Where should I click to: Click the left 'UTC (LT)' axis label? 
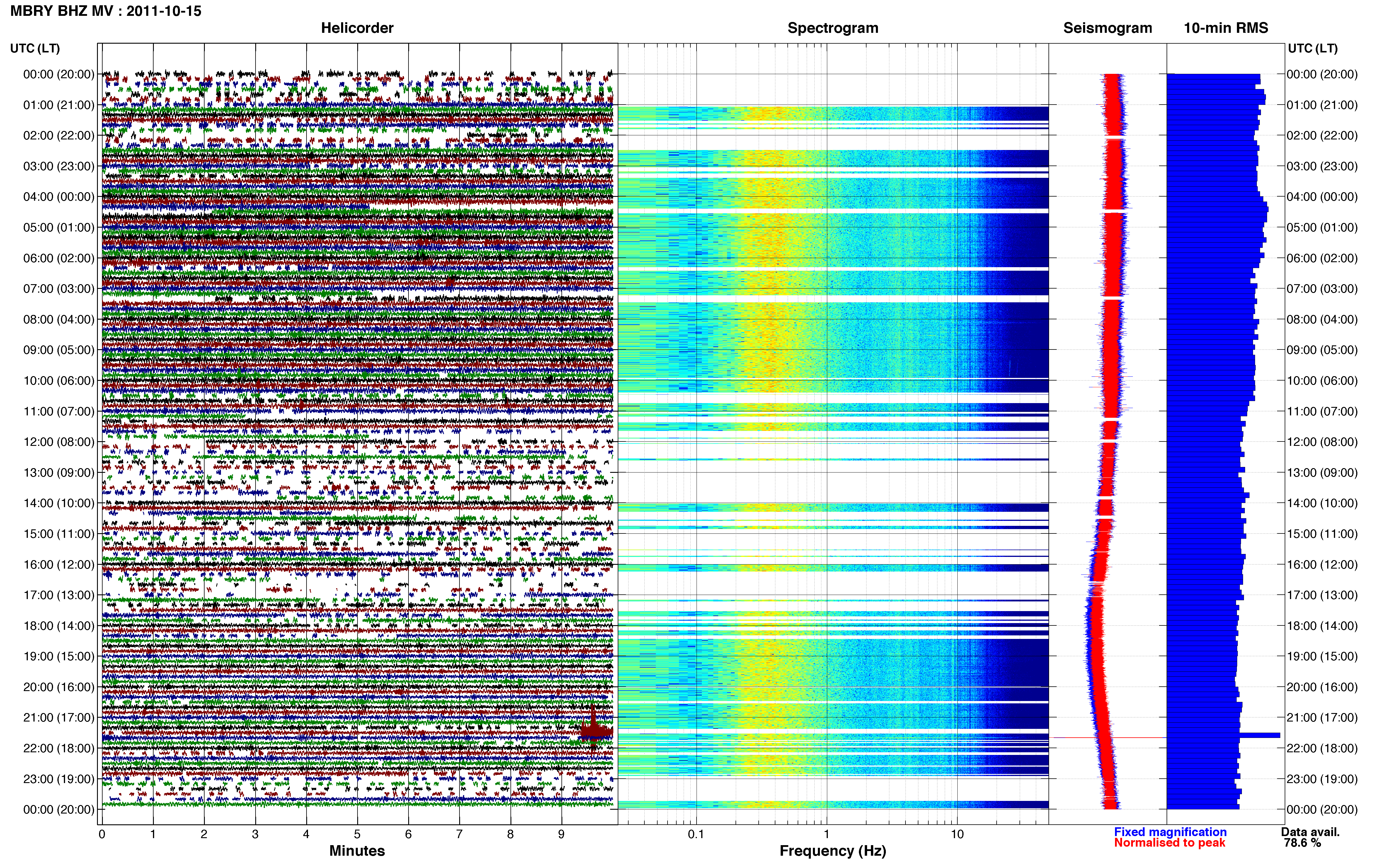pyautogui.click(x=35, y=48)
